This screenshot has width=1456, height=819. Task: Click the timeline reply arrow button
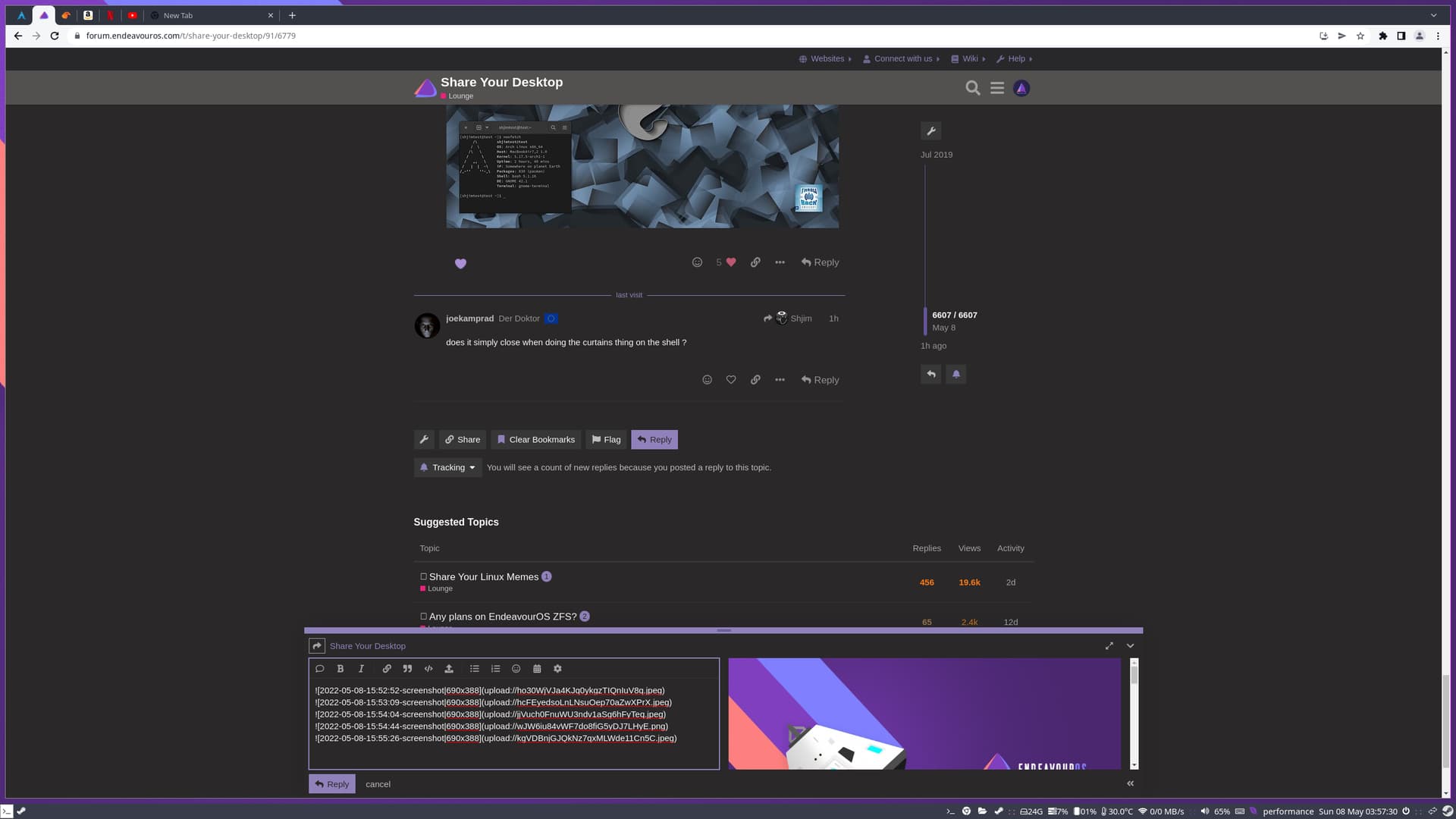tap(931, 375)
